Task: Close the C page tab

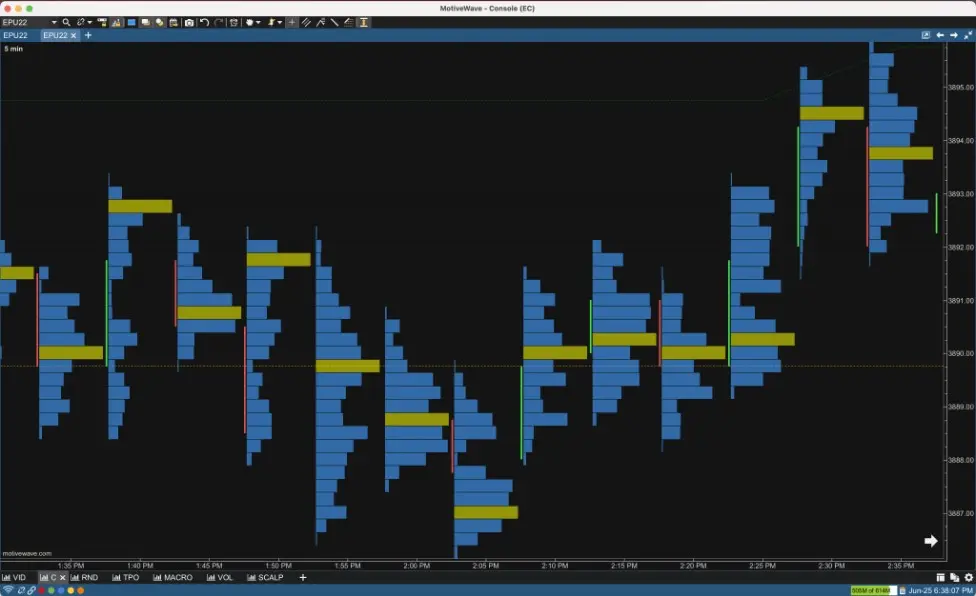Action: pyautogui.click(x=62, y=577)
